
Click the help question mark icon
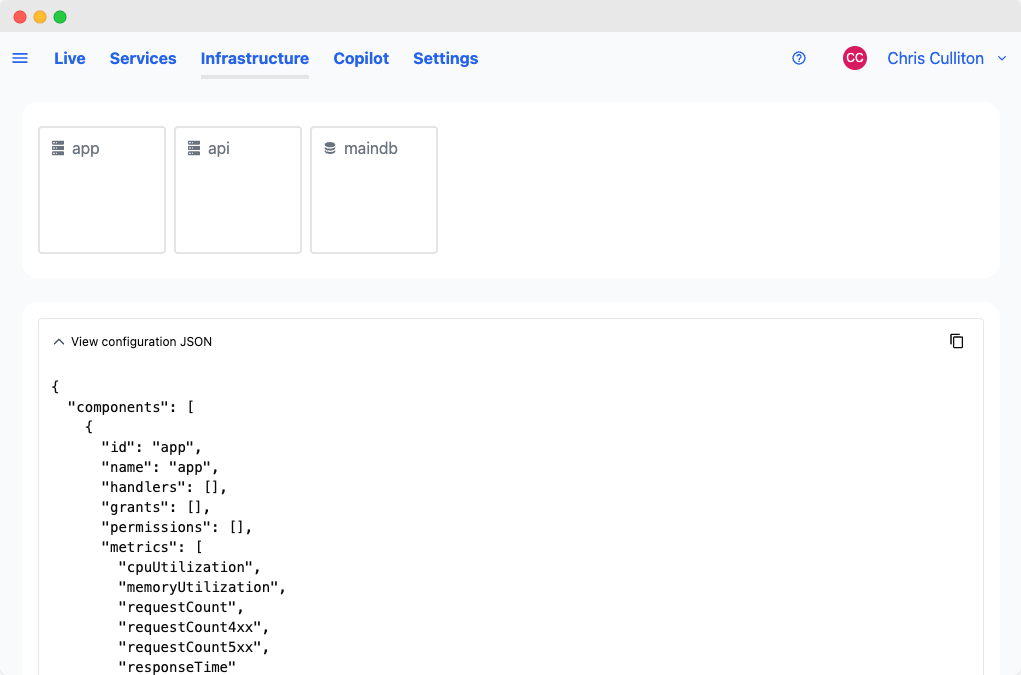click(799, 59)
